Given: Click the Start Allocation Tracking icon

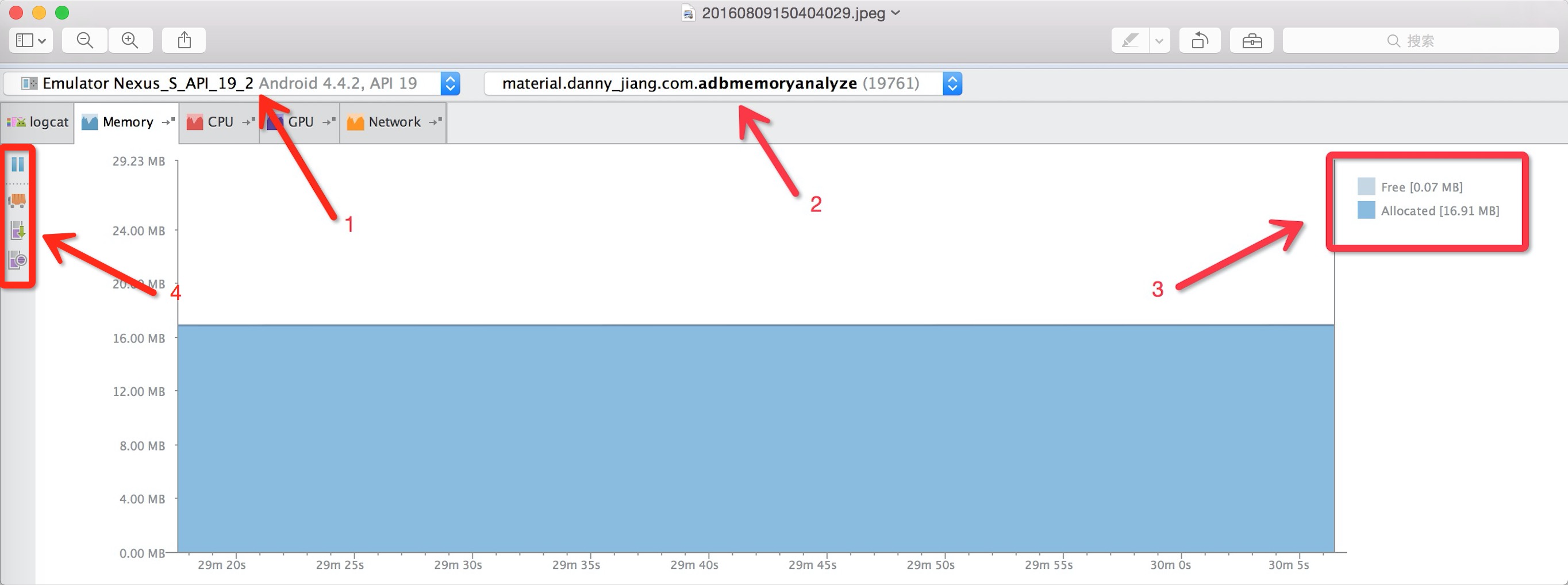Looking at the screenshot, I should pos(18,260).
